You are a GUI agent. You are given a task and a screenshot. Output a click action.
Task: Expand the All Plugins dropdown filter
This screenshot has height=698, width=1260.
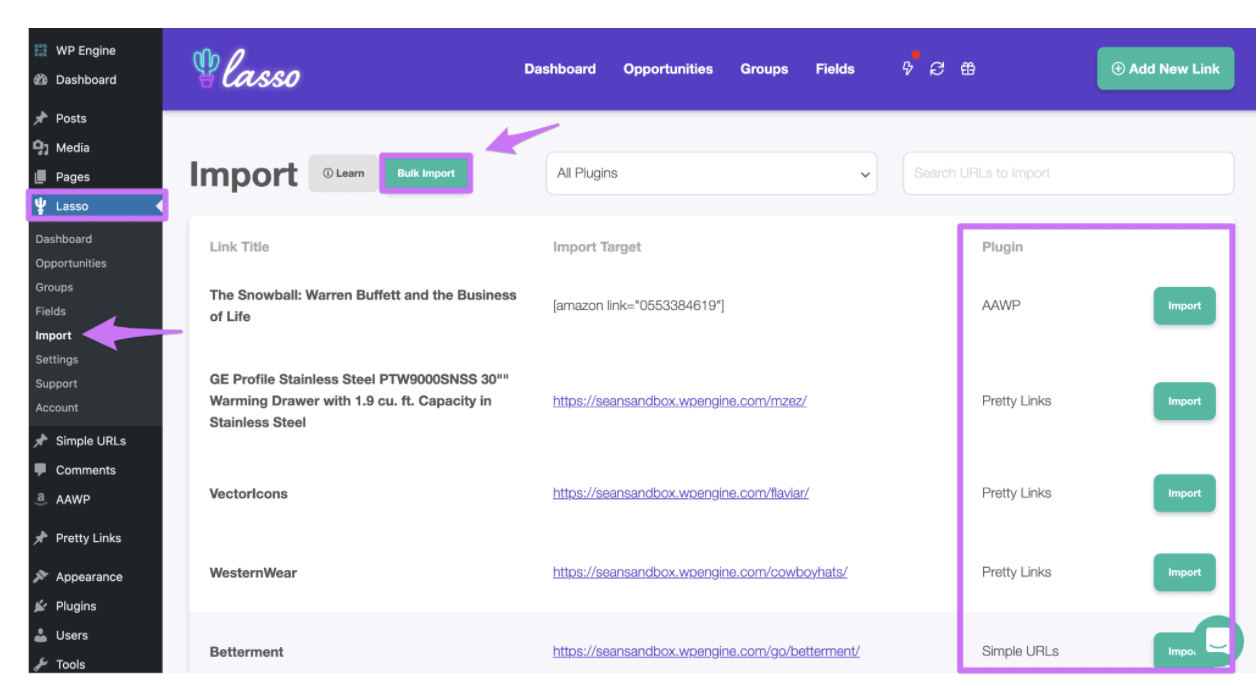pos(712,174)
